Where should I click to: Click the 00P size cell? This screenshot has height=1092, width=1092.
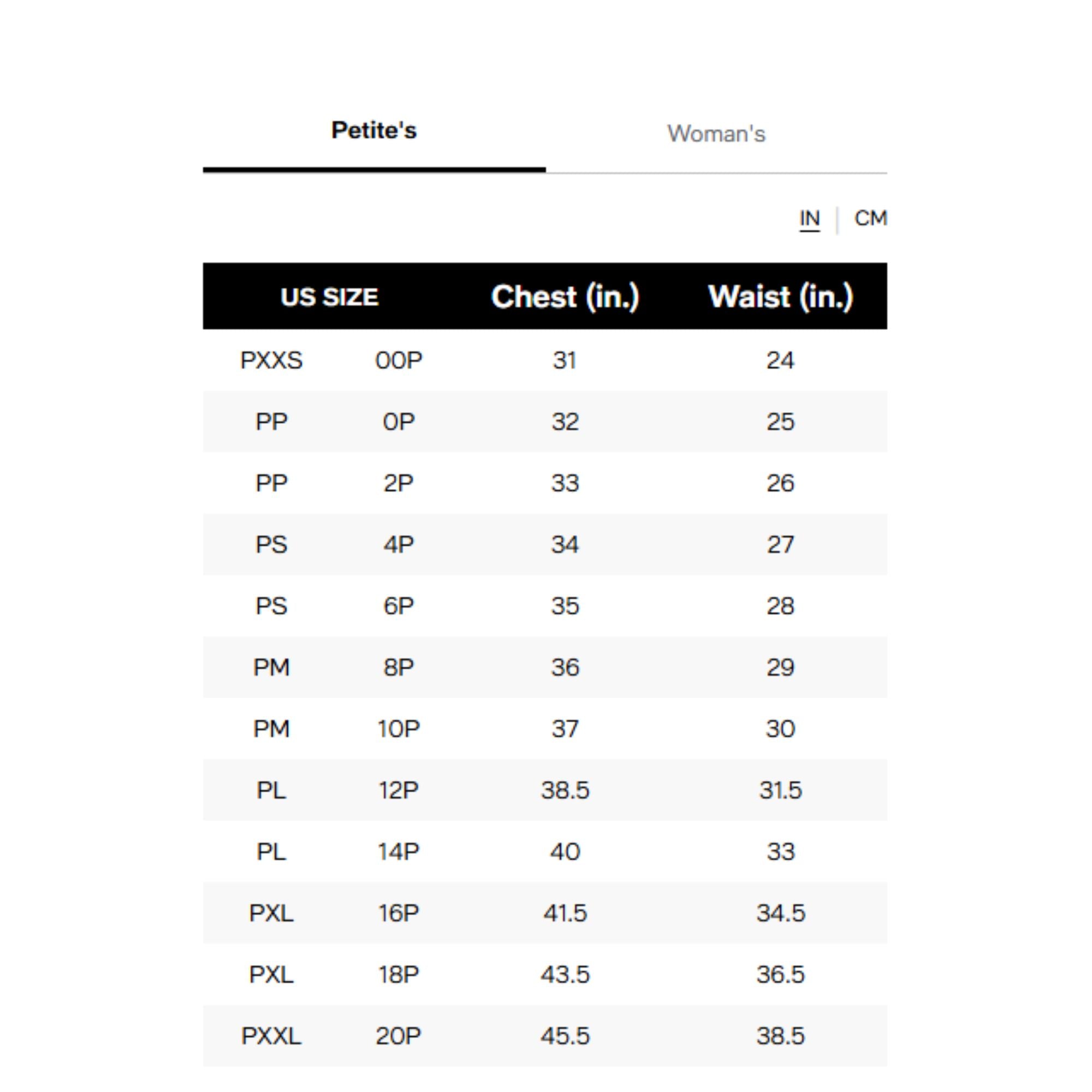tap(399, 360)
